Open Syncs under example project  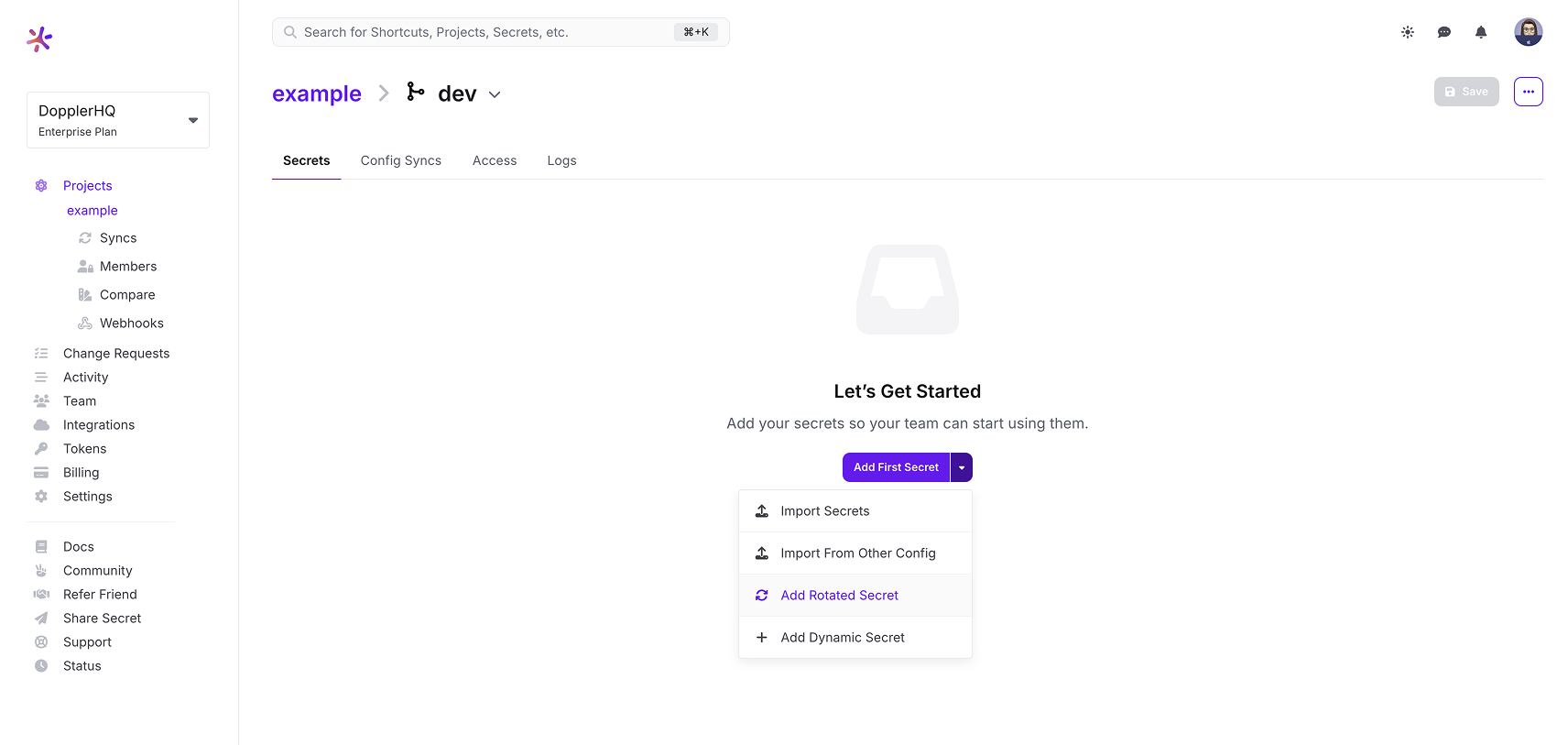(x=118, y=238)
